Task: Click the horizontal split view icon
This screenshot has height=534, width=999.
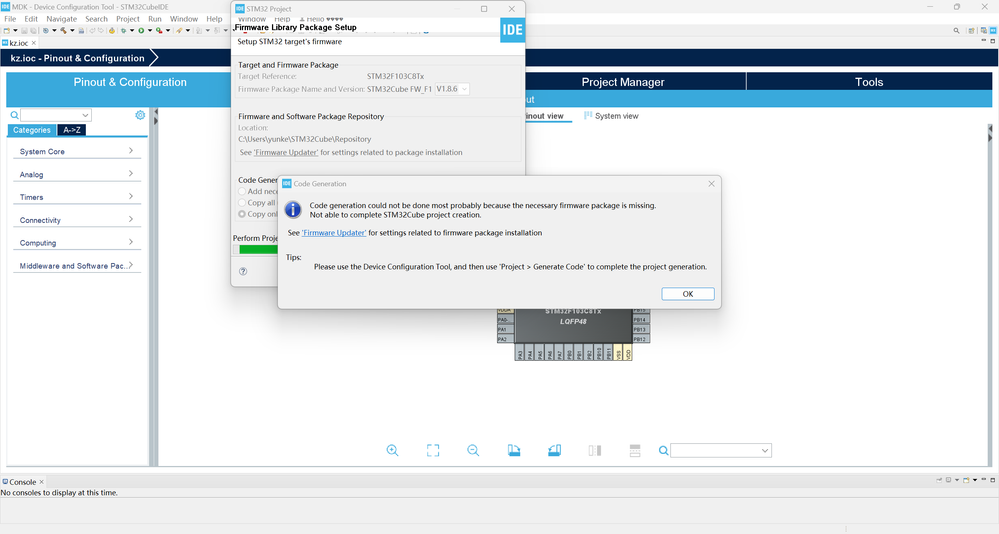Action: (635, 451)
